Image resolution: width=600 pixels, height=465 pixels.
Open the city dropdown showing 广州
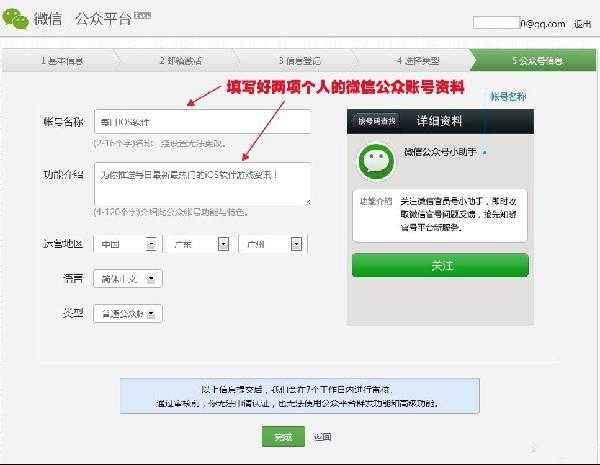coord(272,243)
